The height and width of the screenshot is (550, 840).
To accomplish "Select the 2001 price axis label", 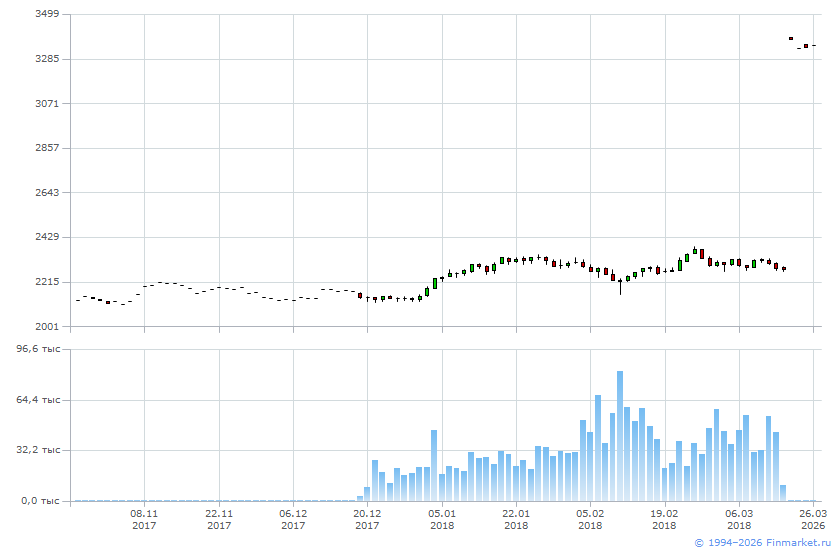I will [x=46, y=326].
